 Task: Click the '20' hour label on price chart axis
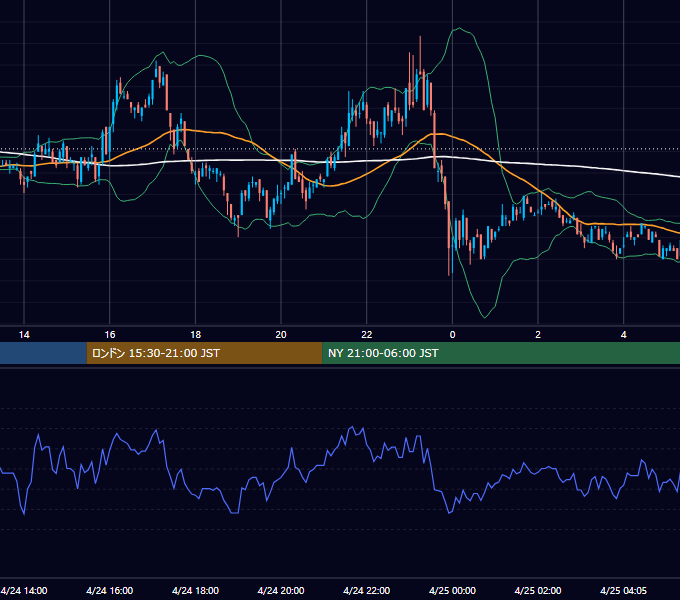coord(281,334)
